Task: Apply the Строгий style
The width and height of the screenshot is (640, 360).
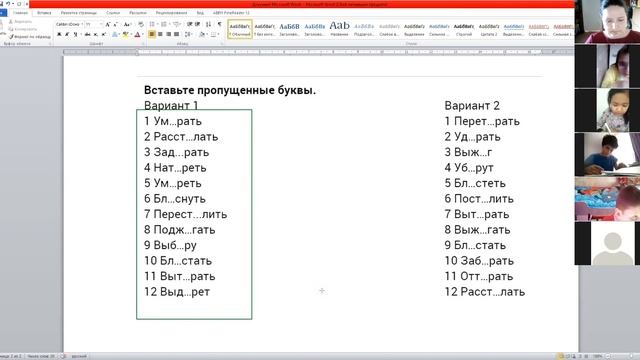Action: pos(464,29)
